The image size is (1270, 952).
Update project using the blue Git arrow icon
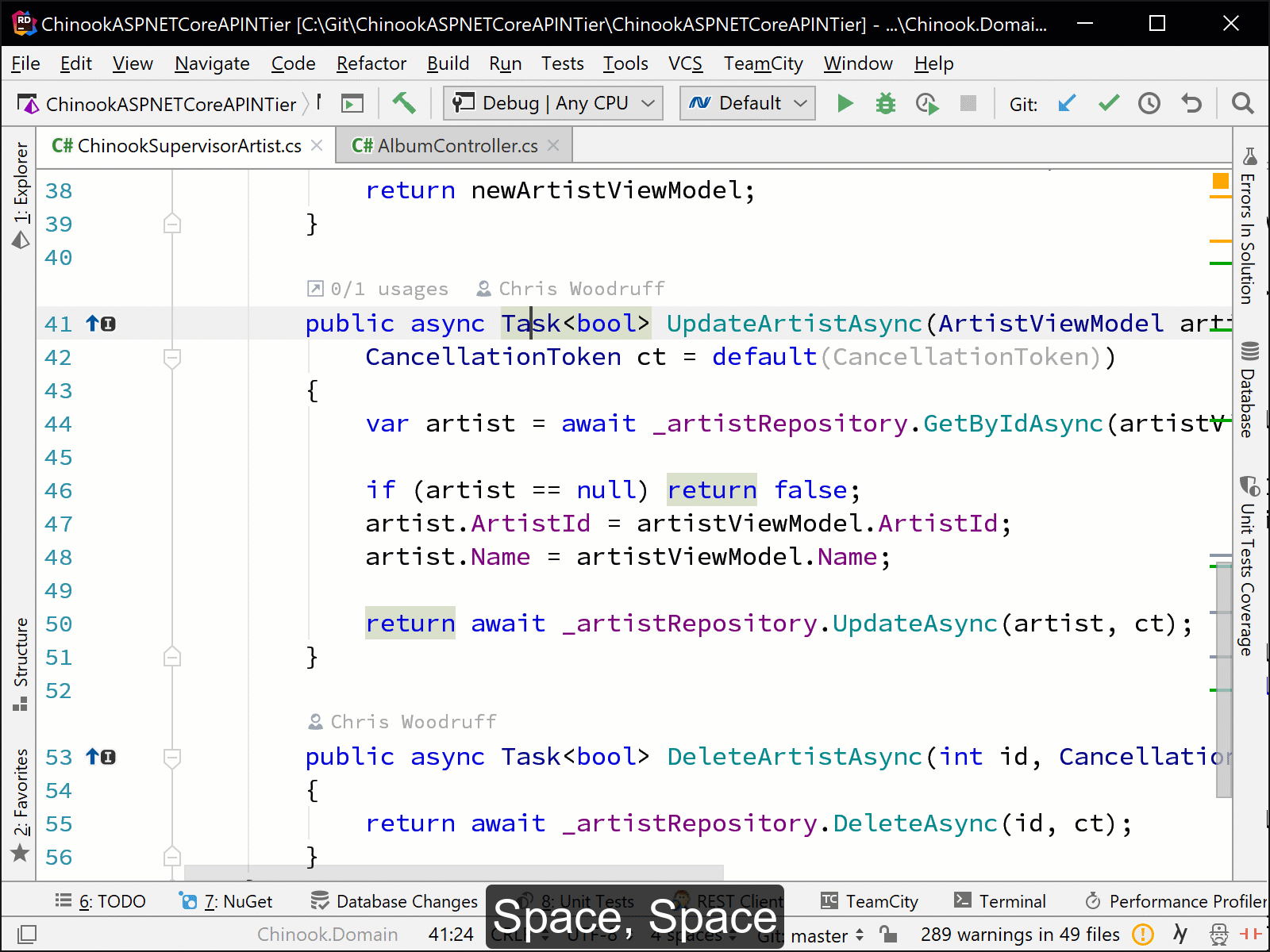(x=1067, y=103)
